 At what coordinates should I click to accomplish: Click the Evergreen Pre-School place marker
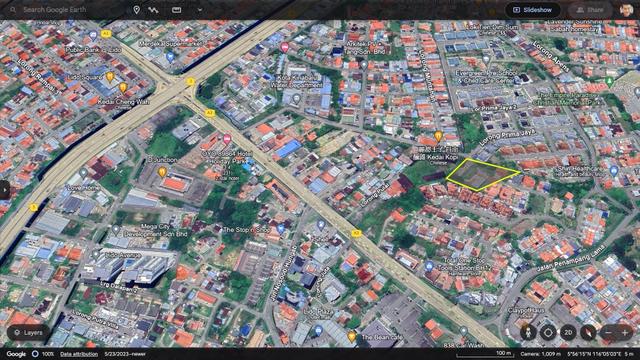(485, 60)
